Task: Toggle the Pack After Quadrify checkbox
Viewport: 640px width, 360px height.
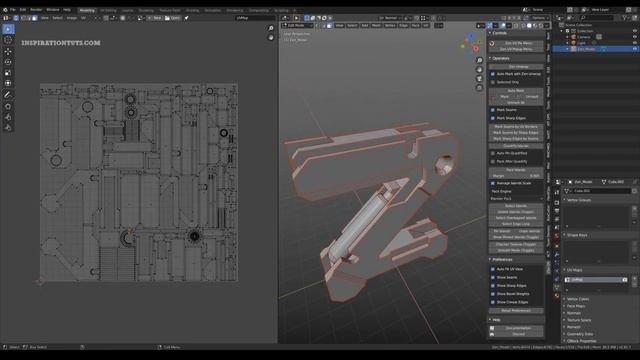Action: coord(493,161)
